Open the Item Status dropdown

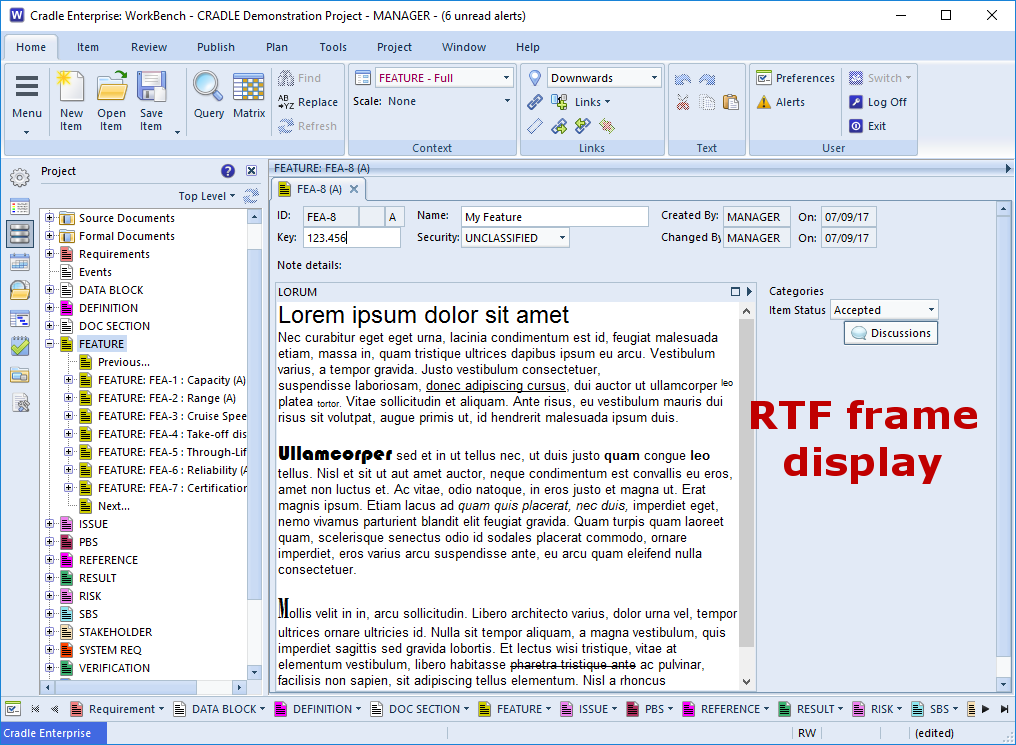pyautogui.click(x=931, y=310)
